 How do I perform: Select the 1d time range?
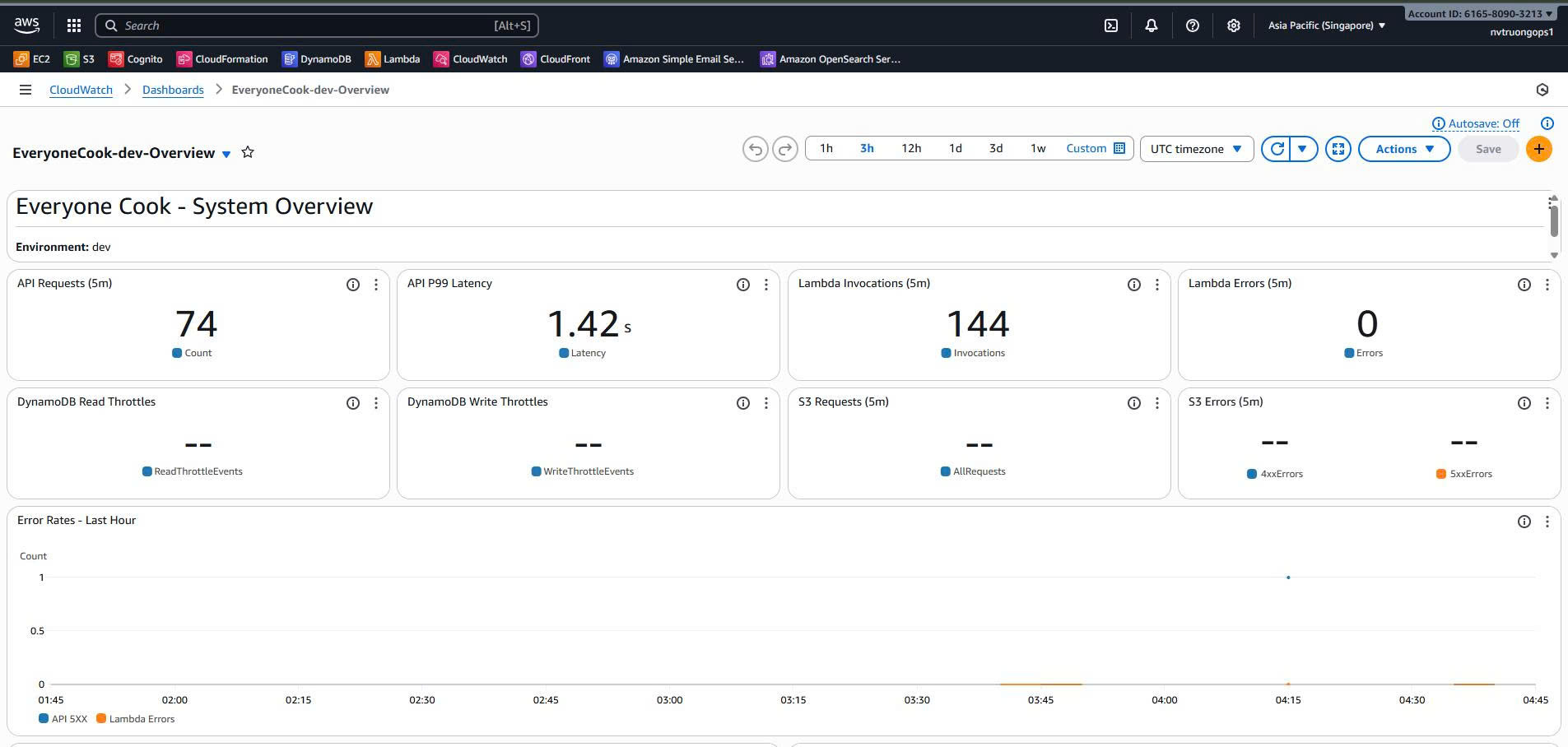tap(955, 148)
